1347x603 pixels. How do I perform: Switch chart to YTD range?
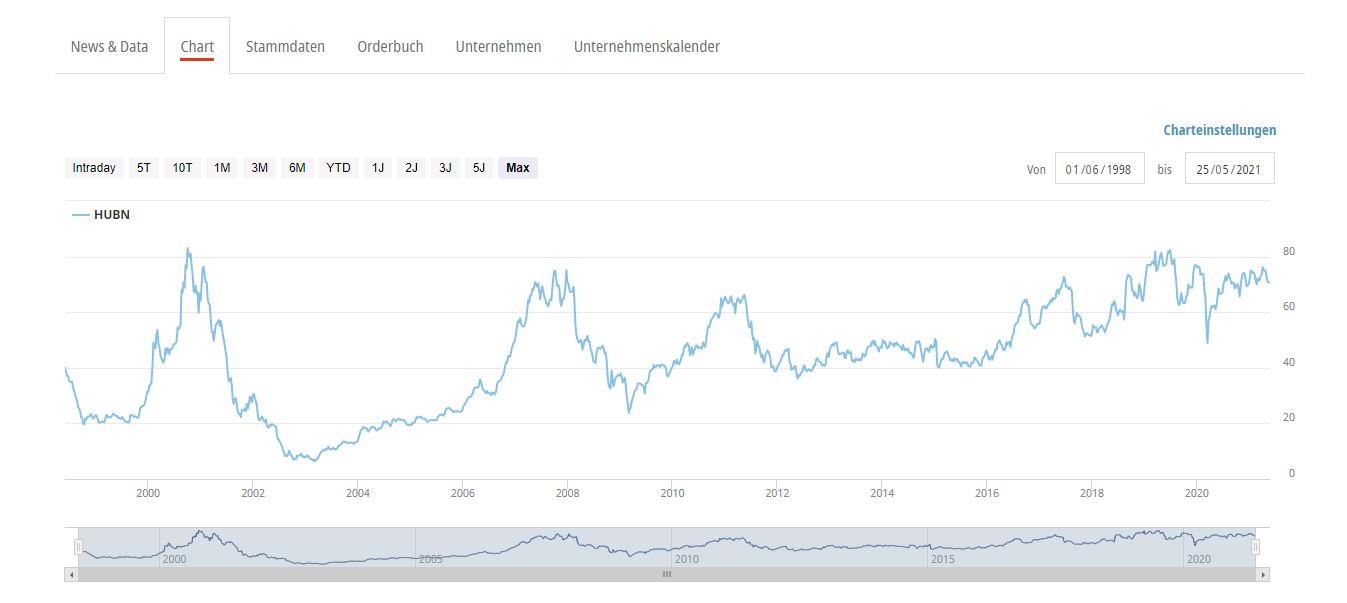339,168
